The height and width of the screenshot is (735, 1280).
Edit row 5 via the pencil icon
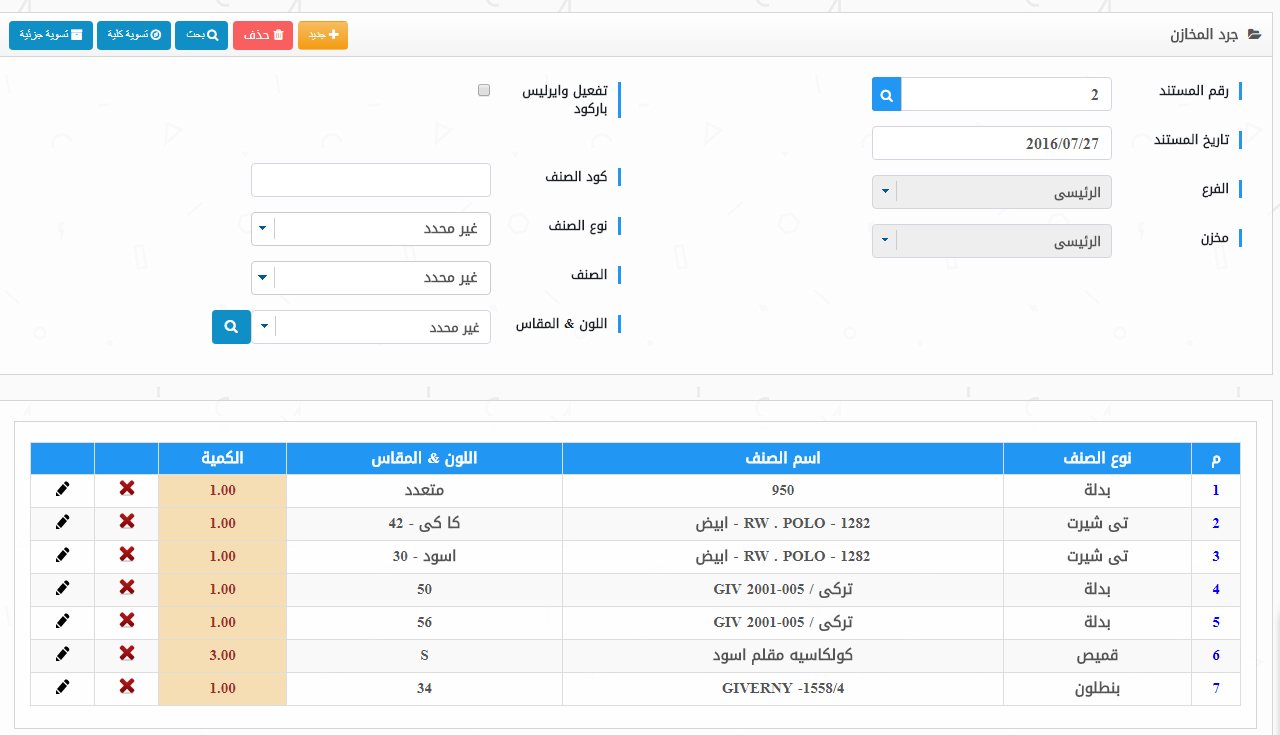pyautogui.click(x=63, y=621)
